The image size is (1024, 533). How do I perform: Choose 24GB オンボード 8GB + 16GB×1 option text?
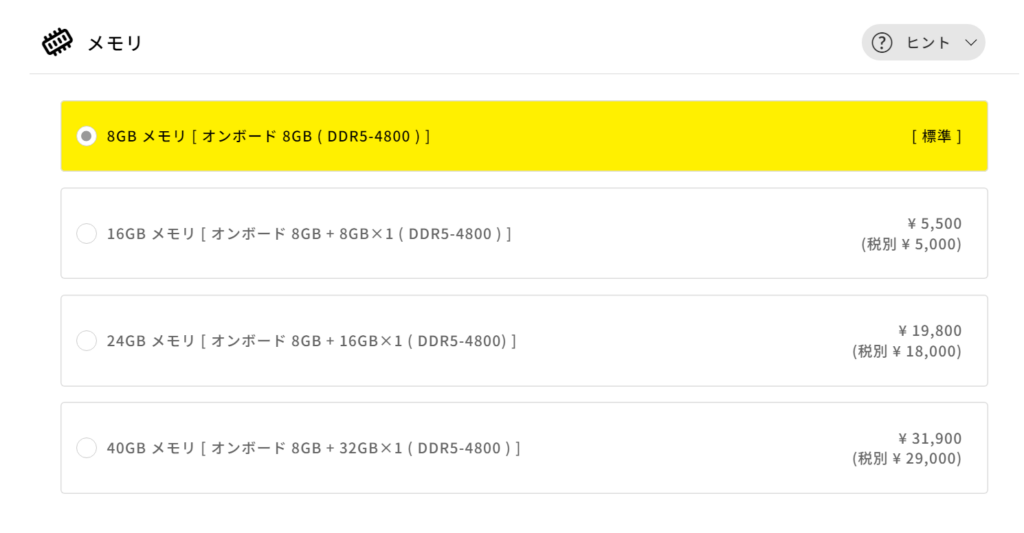click(312, 340)
